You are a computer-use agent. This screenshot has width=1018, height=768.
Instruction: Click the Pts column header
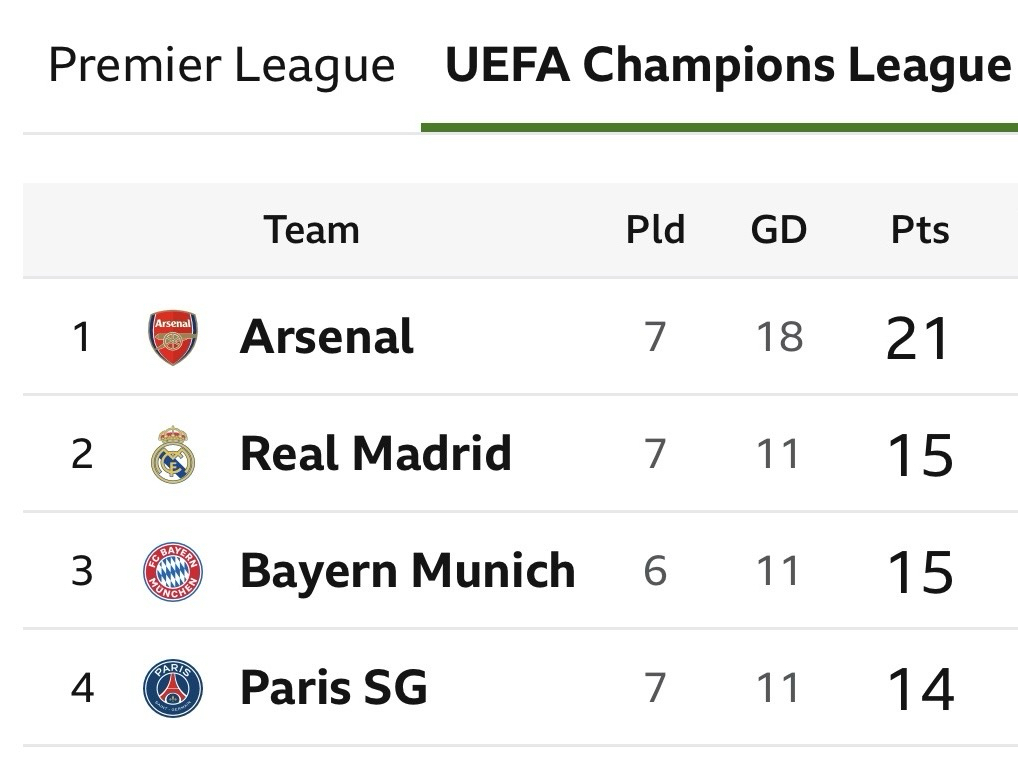(919, 230)
